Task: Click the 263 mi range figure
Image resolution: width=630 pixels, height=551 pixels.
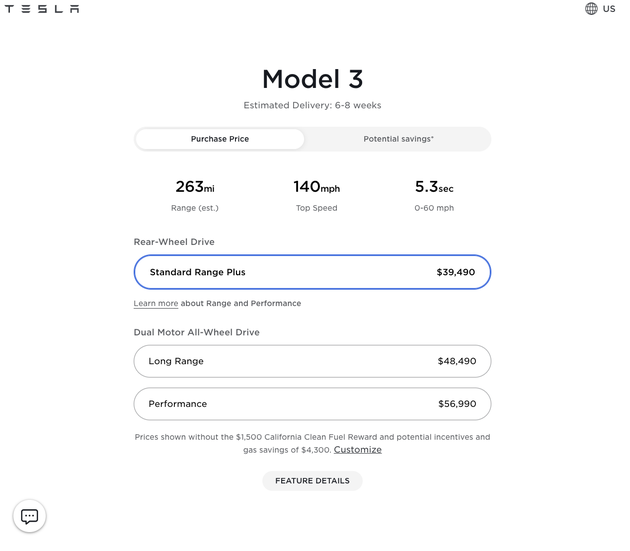Action: 195,187
